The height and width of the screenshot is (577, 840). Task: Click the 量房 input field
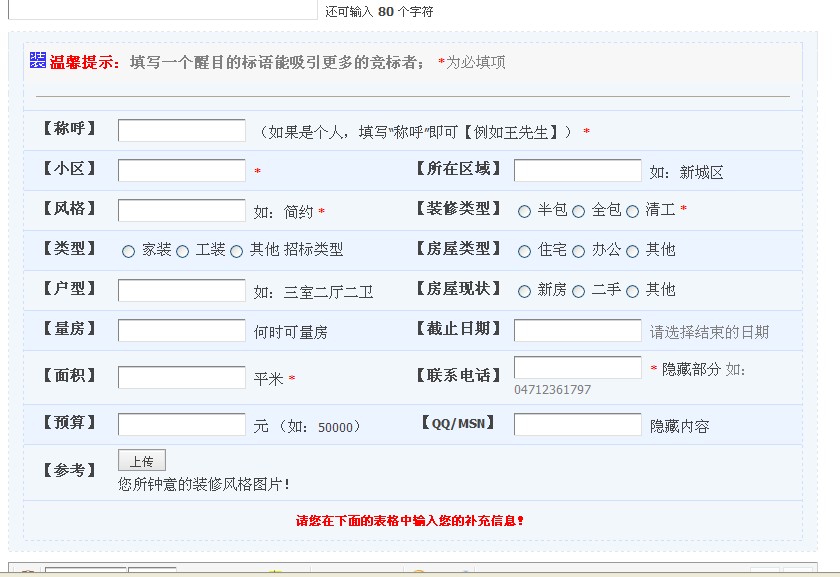point(182,331)
